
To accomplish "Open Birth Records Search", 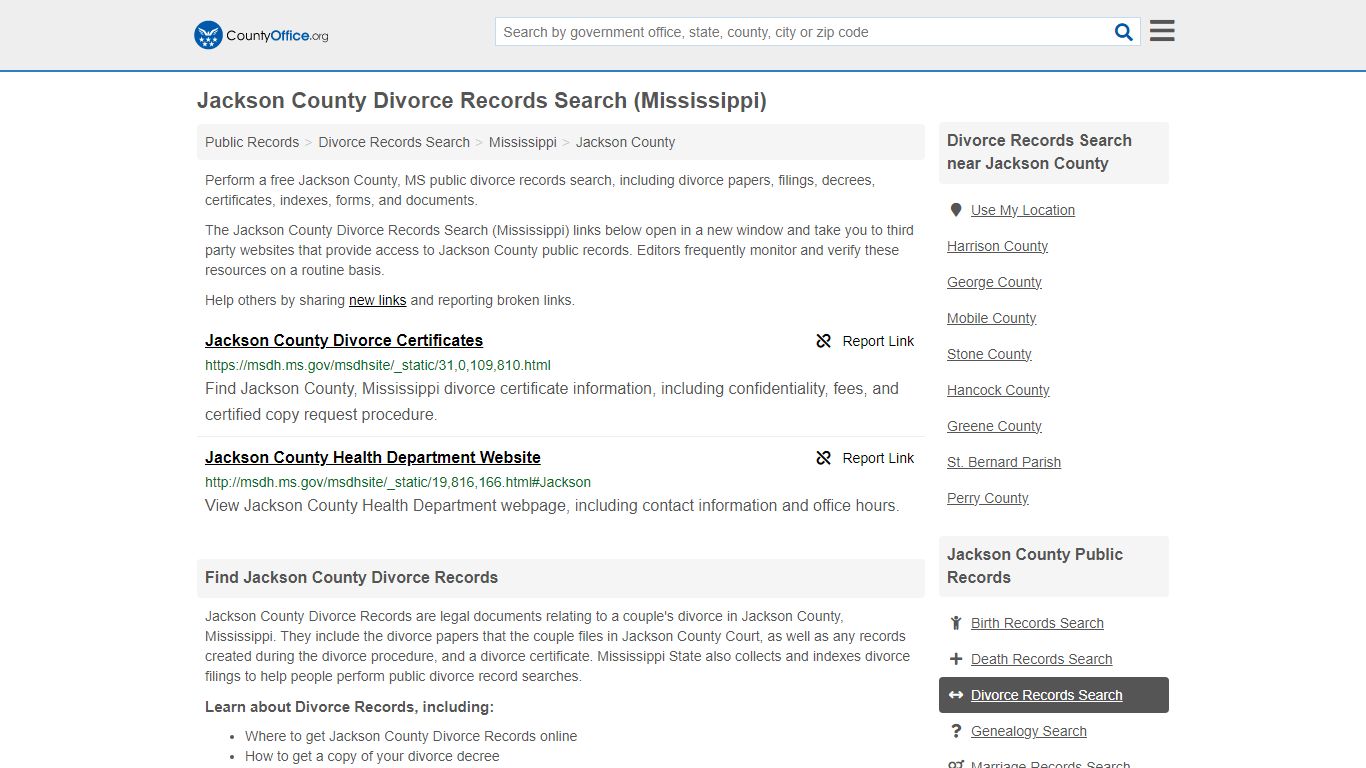I will click(1037, 623).
